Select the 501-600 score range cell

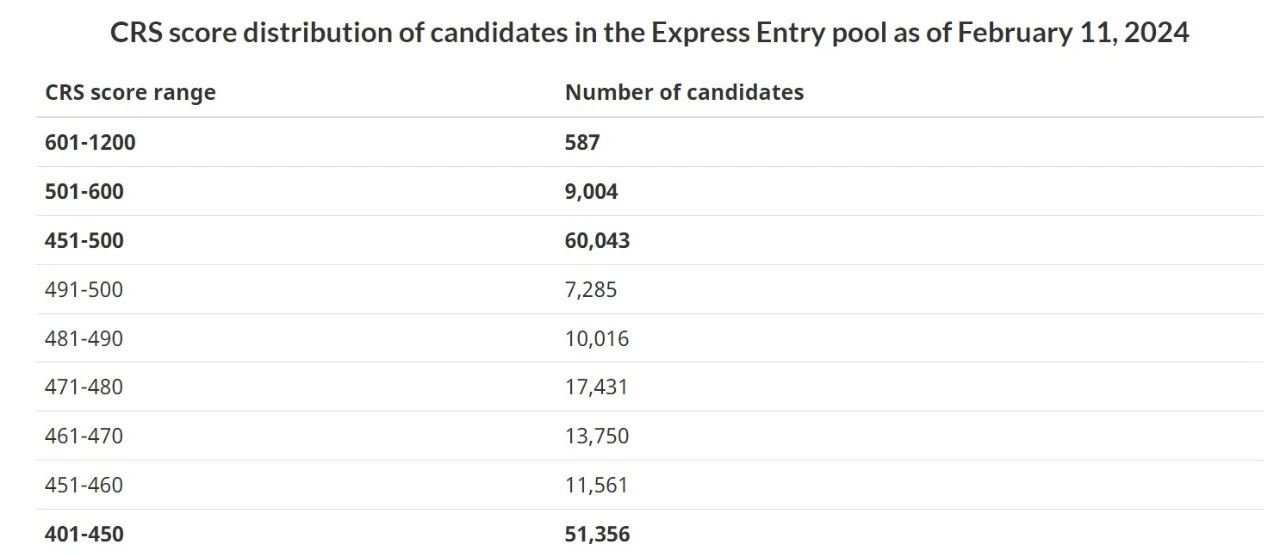tap(84, 191)
